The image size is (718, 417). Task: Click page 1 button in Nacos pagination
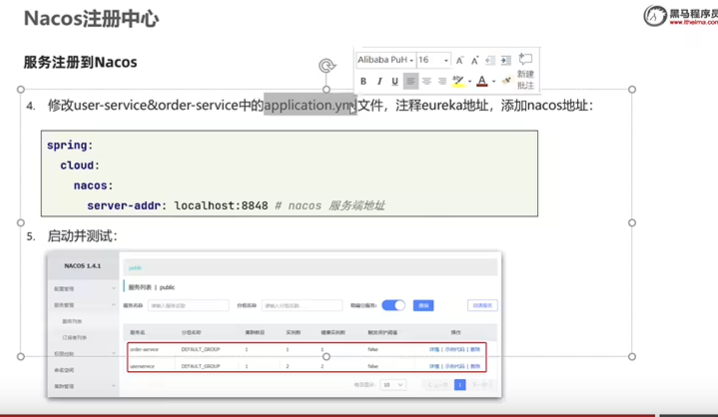[x=460, y=385]
